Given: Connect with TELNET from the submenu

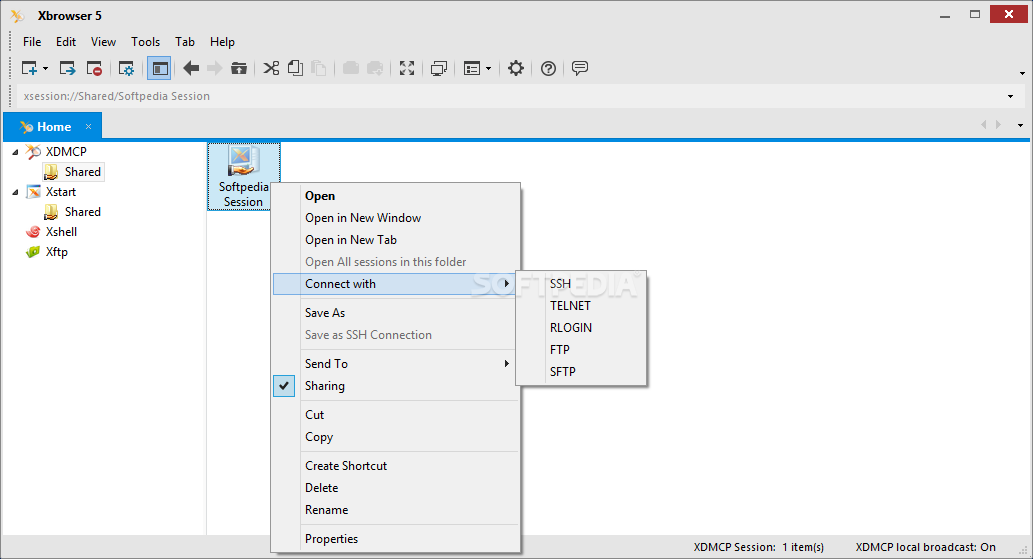Looking at the screenshot, I should point(581,306).
